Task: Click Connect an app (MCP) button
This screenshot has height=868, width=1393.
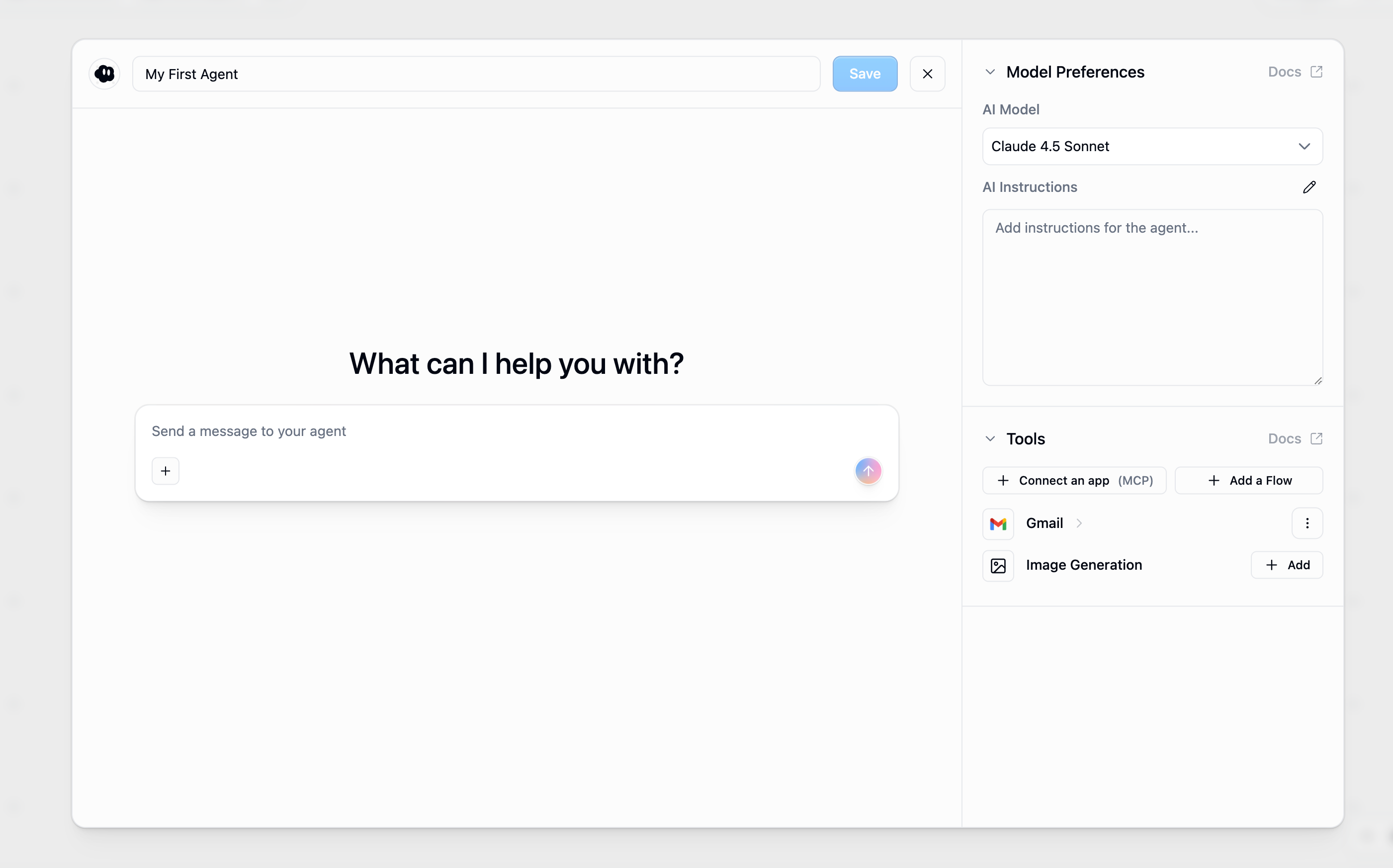Action: (1074, 481)
